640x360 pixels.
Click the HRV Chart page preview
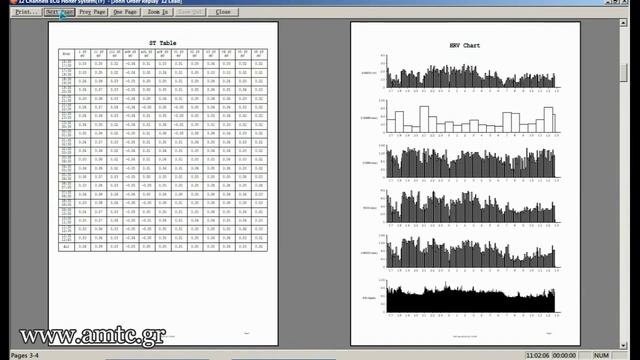[465, 184]
